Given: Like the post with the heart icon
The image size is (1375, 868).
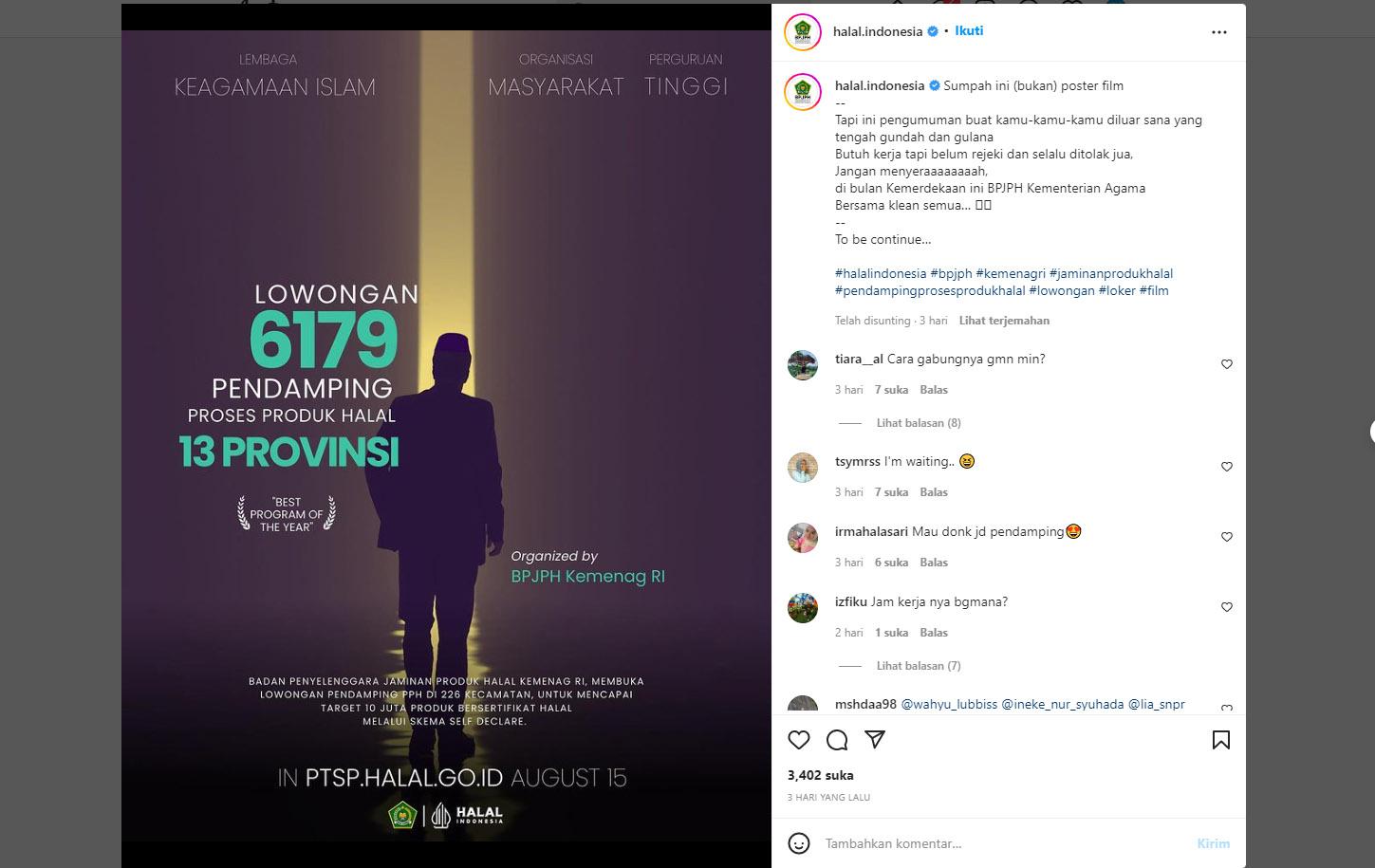Looking at the screenshot, I should [799, 740].
